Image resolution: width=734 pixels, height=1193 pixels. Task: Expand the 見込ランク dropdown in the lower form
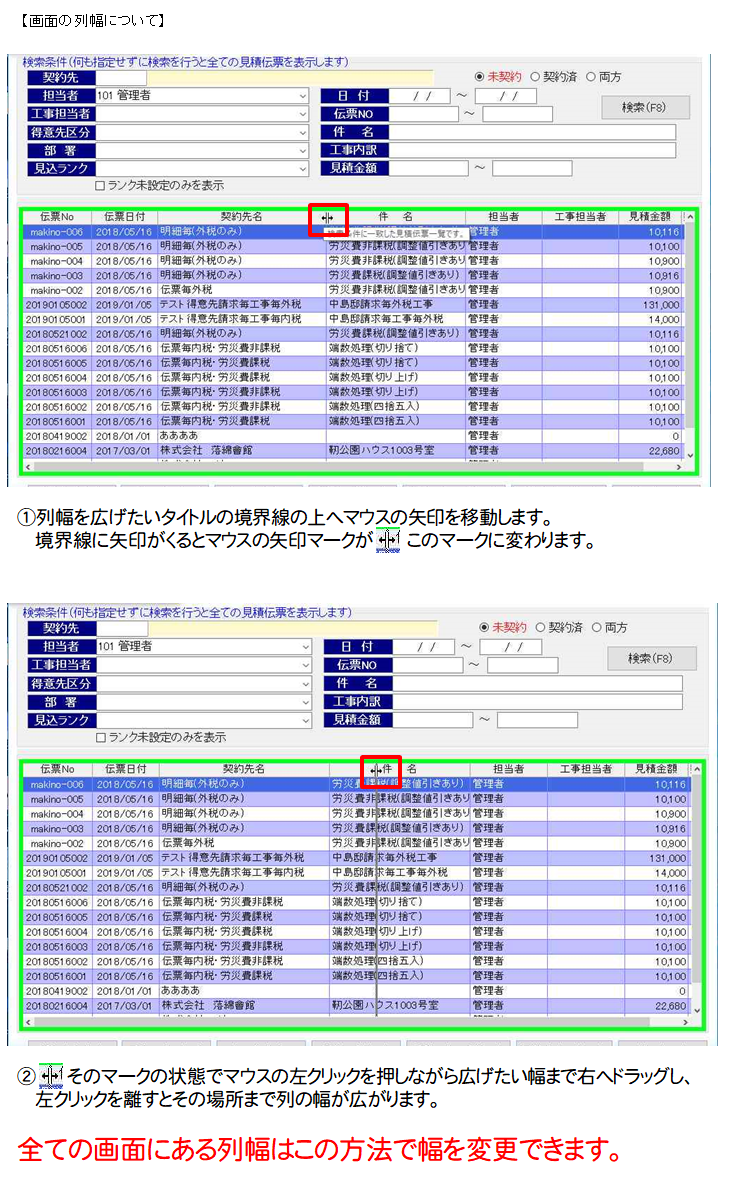pos(306,720)
